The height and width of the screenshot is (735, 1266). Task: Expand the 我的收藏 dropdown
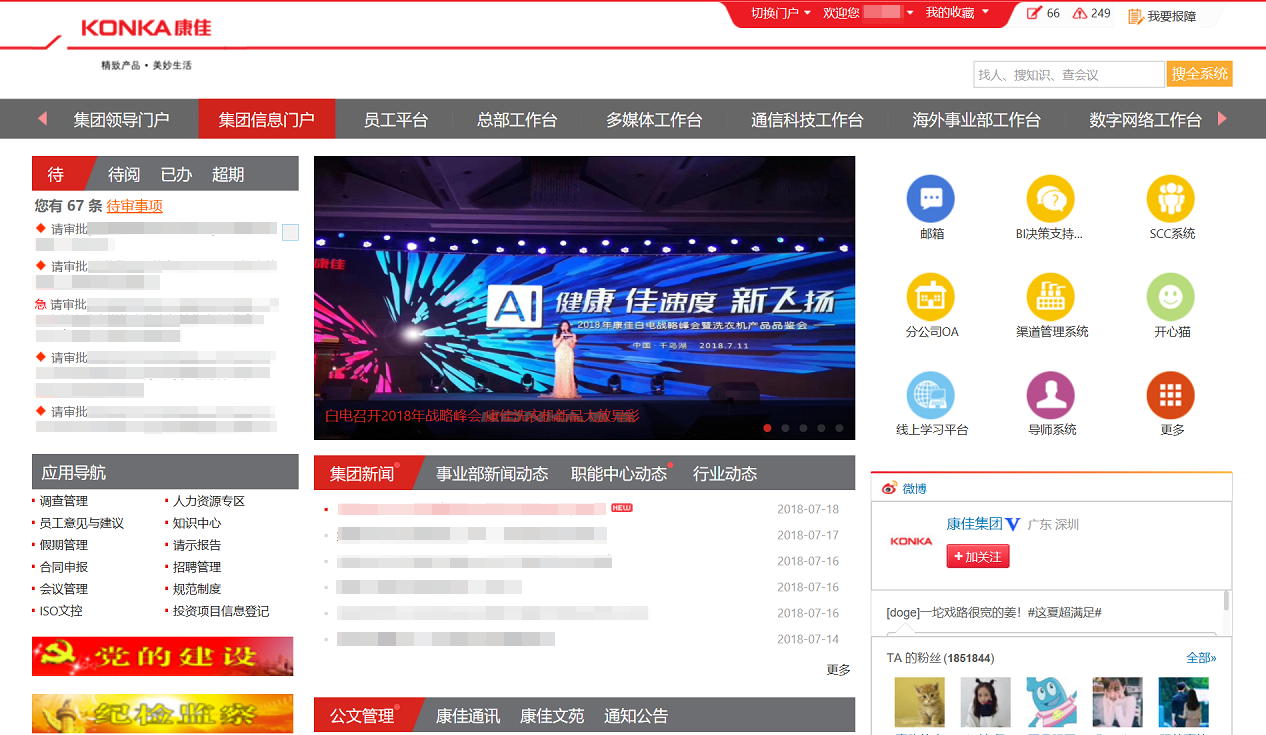click(x=956, y=13)
